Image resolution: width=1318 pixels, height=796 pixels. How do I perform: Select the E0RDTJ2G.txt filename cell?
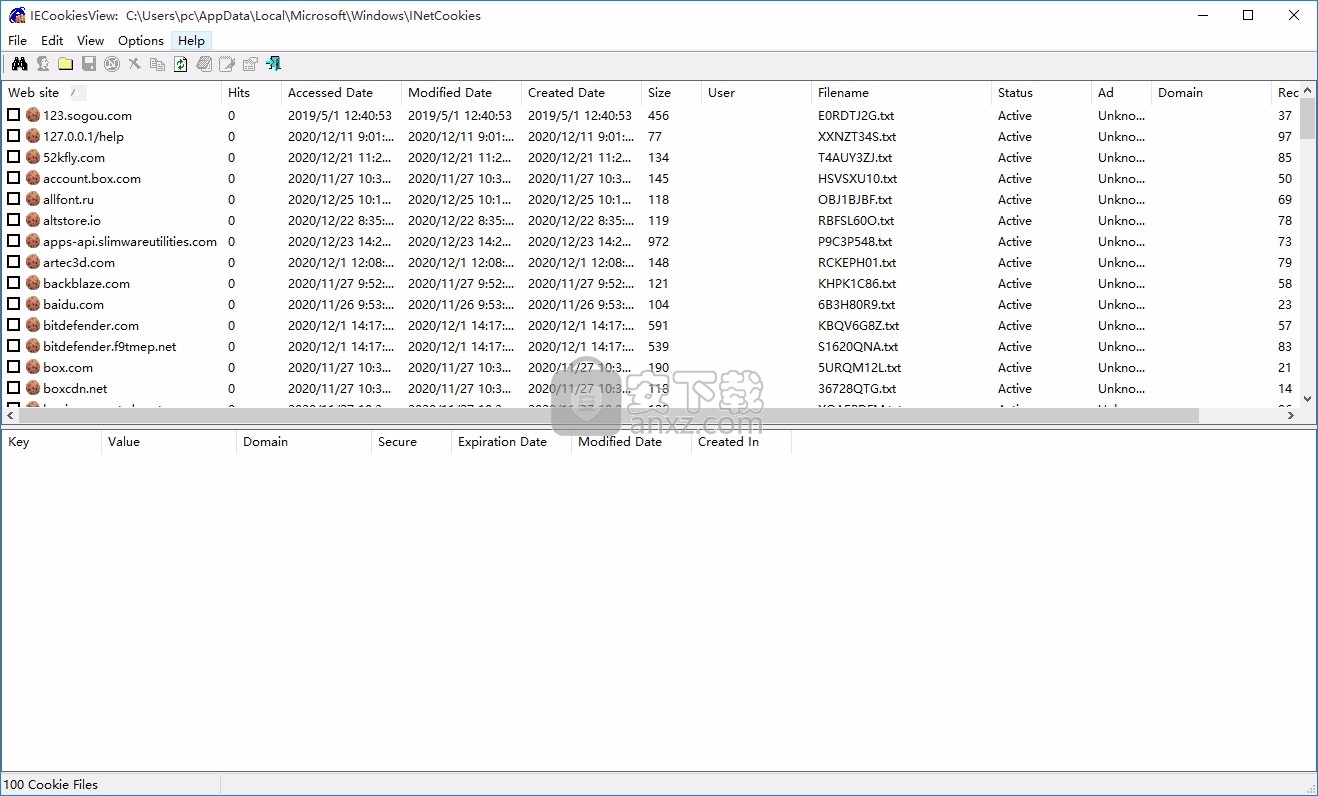(856, 115)
